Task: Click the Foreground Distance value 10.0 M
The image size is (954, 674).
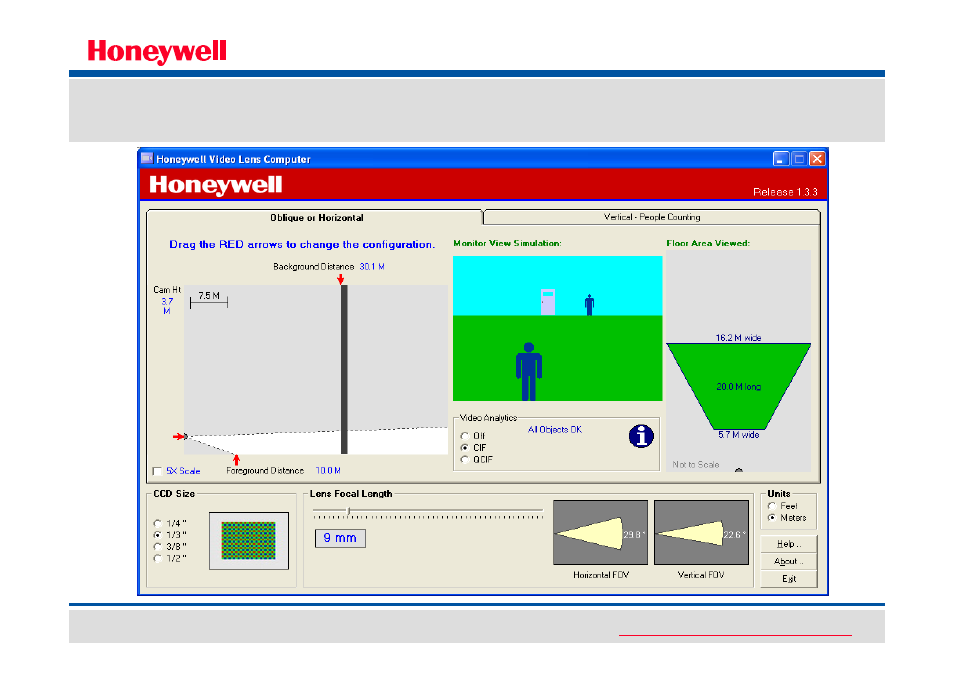Action: (328, 471)
